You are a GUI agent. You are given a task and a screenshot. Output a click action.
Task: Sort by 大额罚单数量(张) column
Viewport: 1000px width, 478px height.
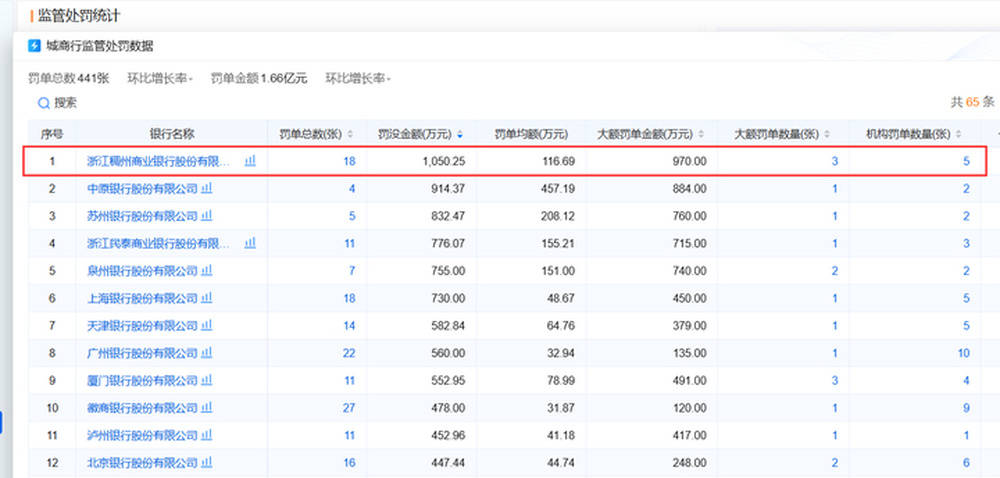[x=827, y=134]
